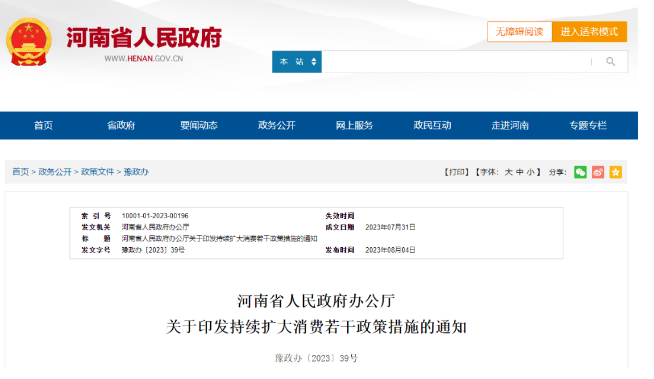This screenshot has width=654, height=379.
Task: Open the 政务公开 navigation menu
Action: pyautogui.click(x=277, y=125)
